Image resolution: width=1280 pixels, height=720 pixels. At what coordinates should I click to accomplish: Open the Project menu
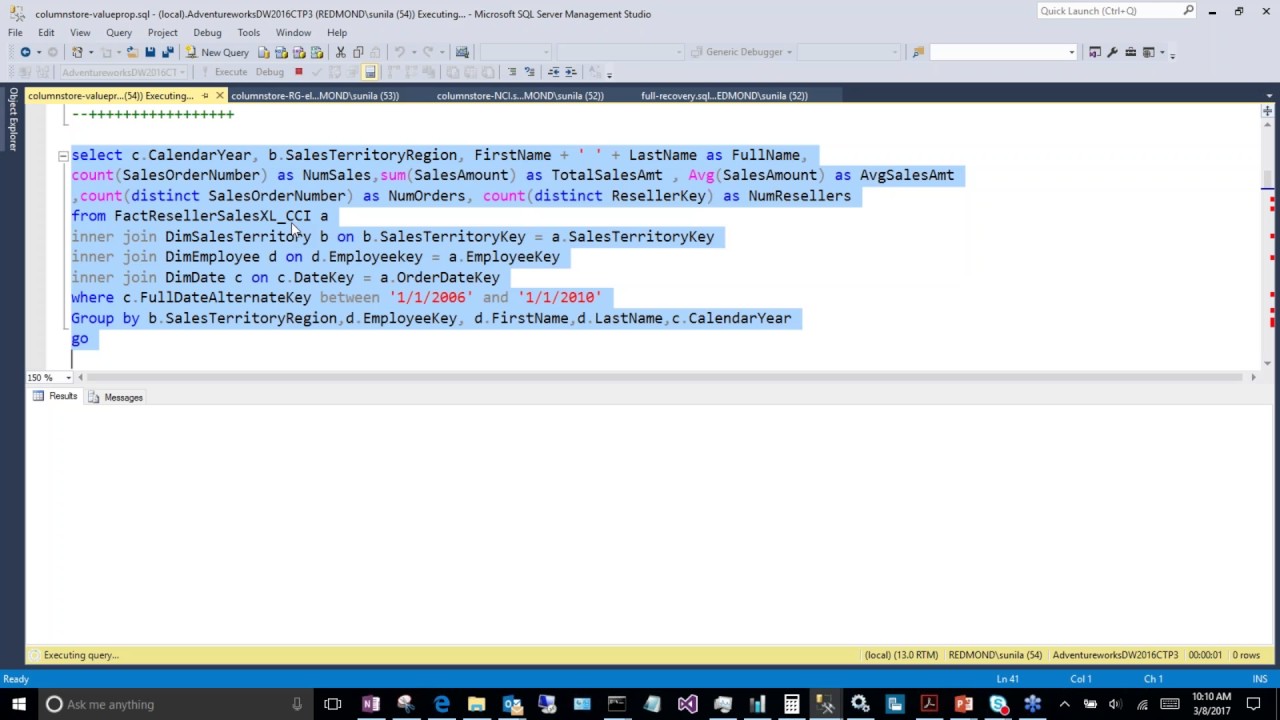point(162,32)
